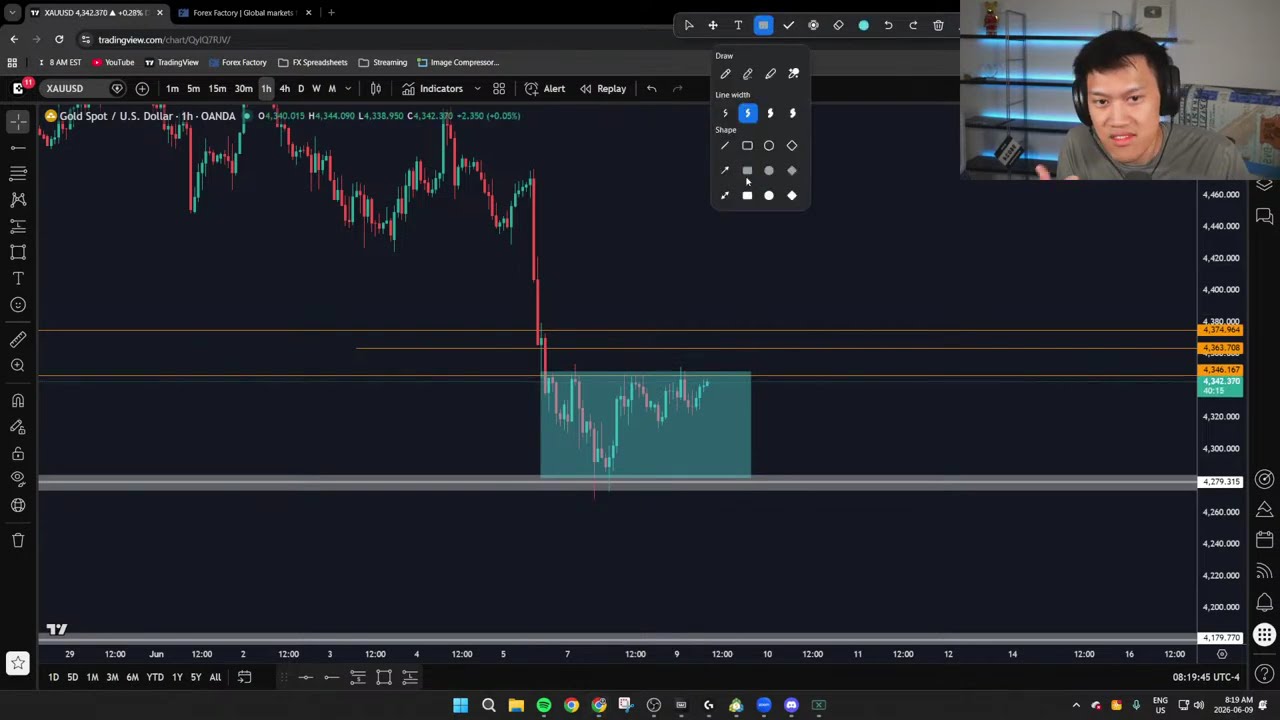Open the Indicators dialog
This screenshot has width=1280, height=720.
click(x=433, y=88)
